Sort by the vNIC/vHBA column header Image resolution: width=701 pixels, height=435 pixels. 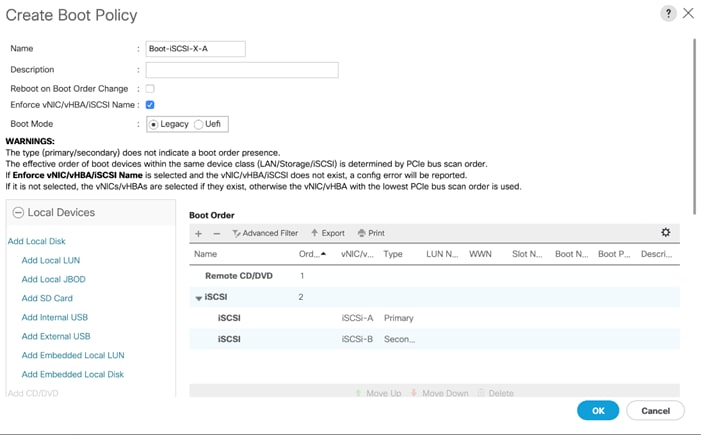[357, 254]
